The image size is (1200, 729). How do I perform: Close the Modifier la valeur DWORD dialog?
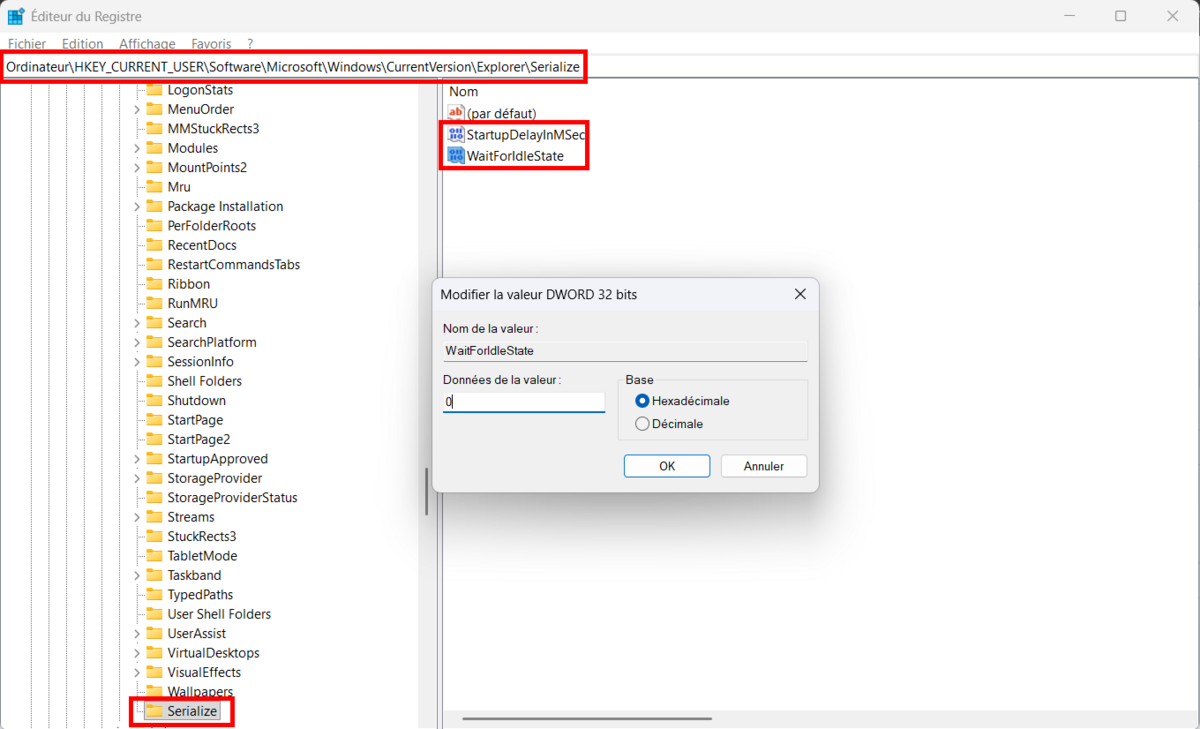[x=800, y=294]
